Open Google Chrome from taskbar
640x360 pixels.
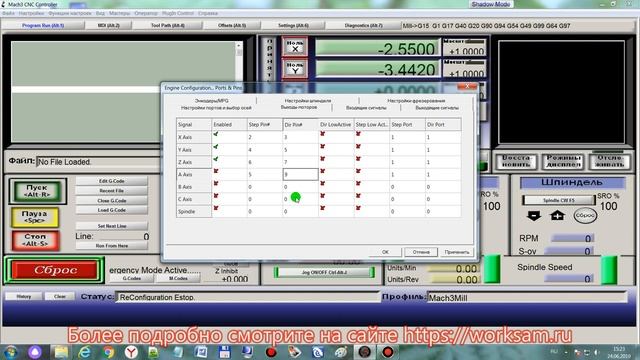pos(108,352)
